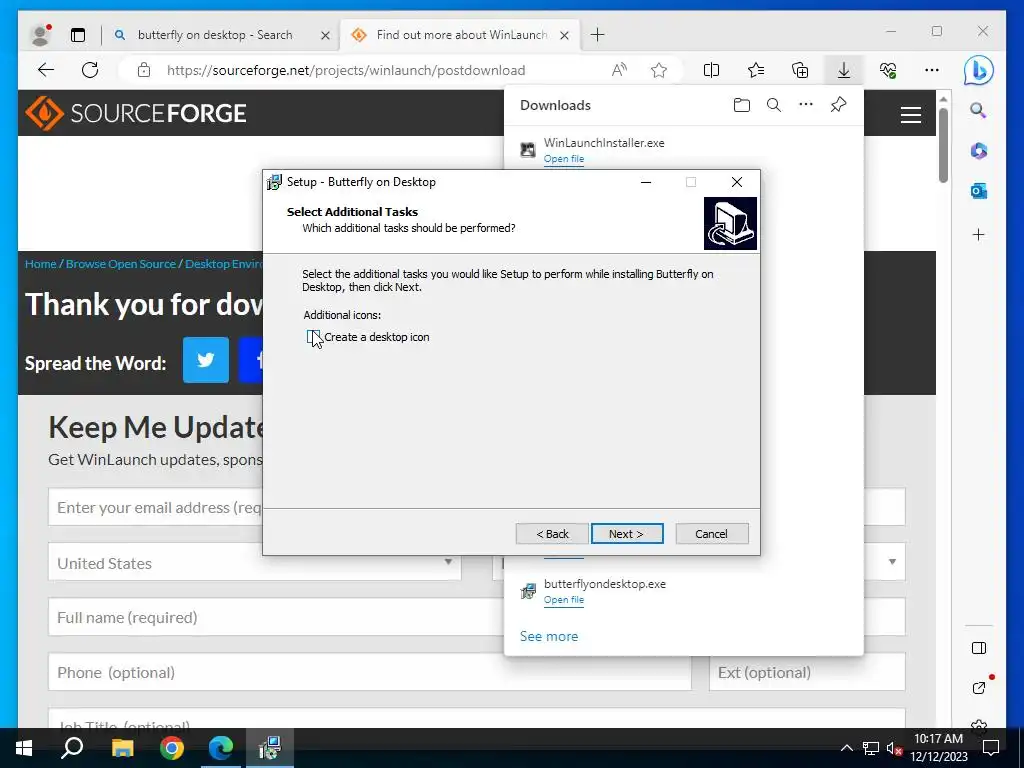This screenshot has width=1024, height=768.
Task: Close the butterfly on desktop Search tab
Action: click(325, 35)
